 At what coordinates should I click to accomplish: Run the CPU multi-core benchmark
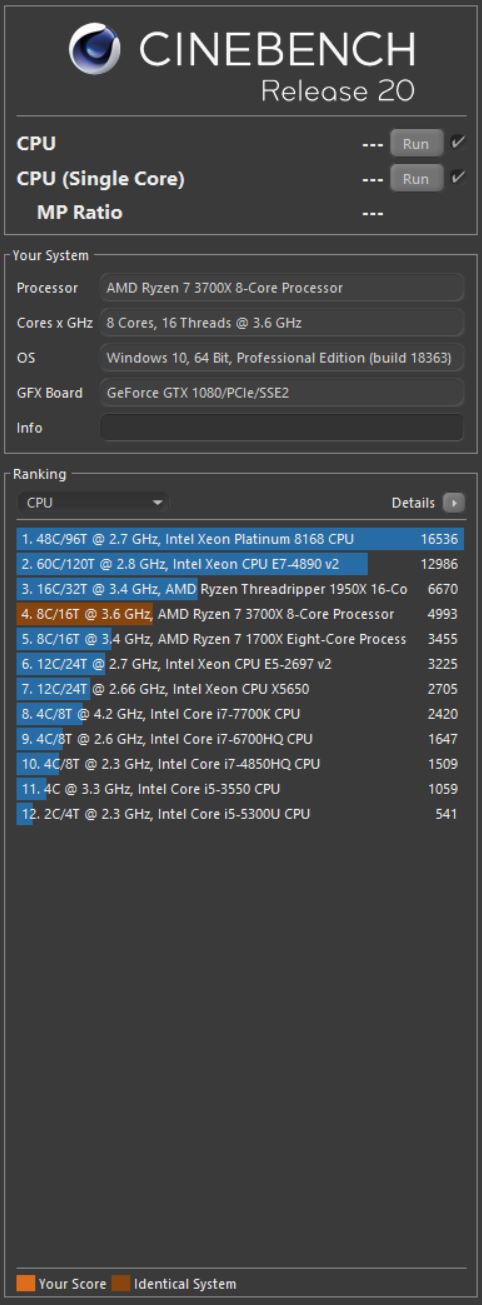[416, 143]
